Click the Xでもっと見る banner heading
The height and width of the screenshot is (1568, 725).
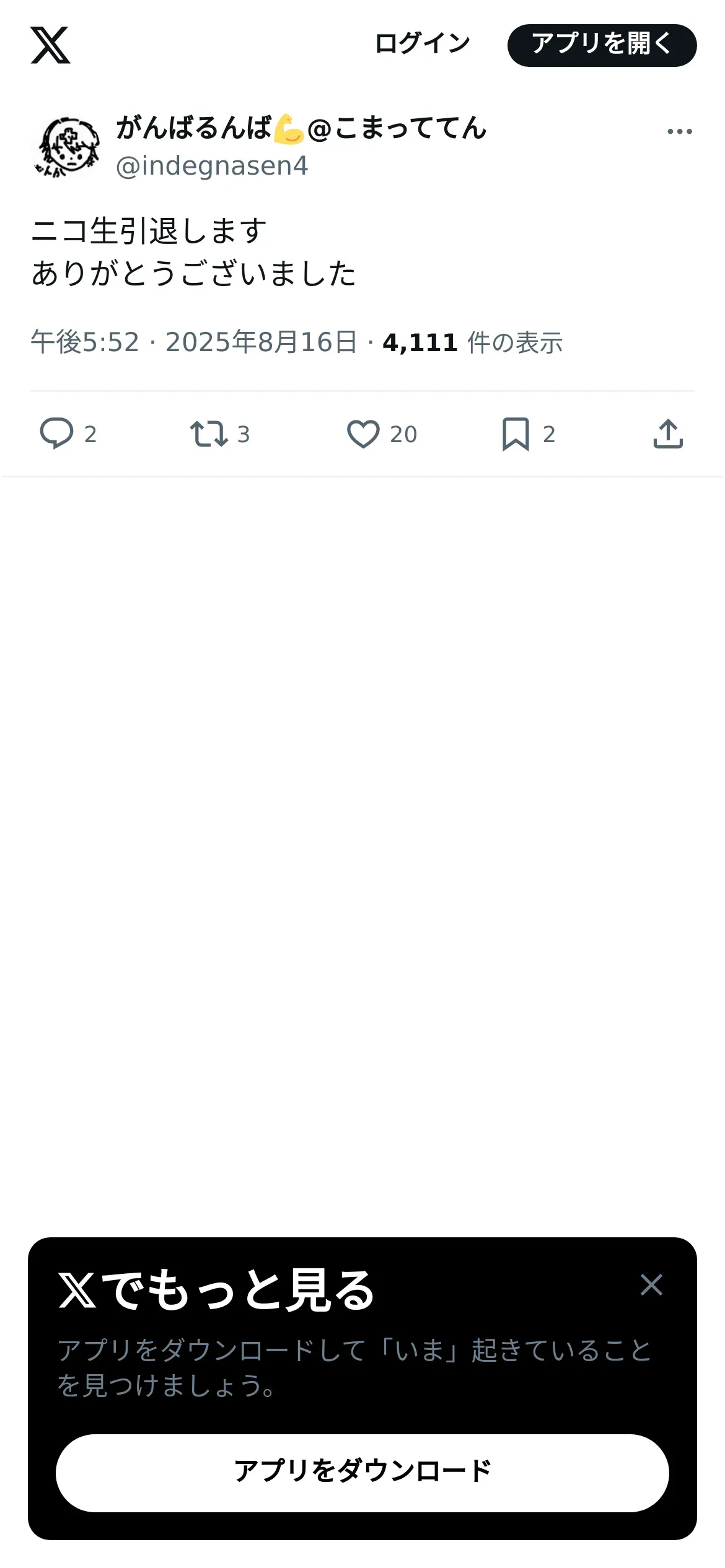point(217,1290)
